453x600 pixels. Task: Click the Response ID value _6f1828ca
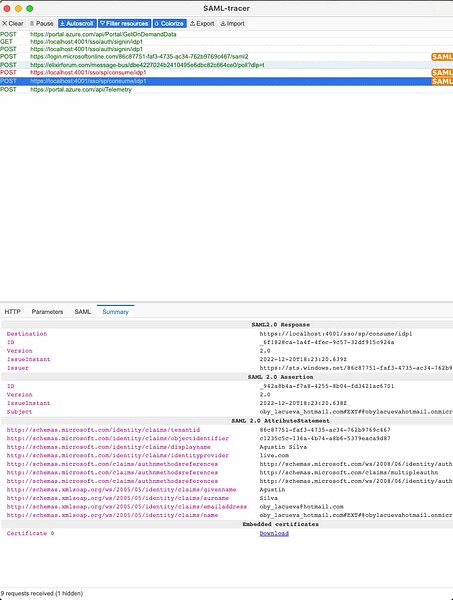click(328, 342)
